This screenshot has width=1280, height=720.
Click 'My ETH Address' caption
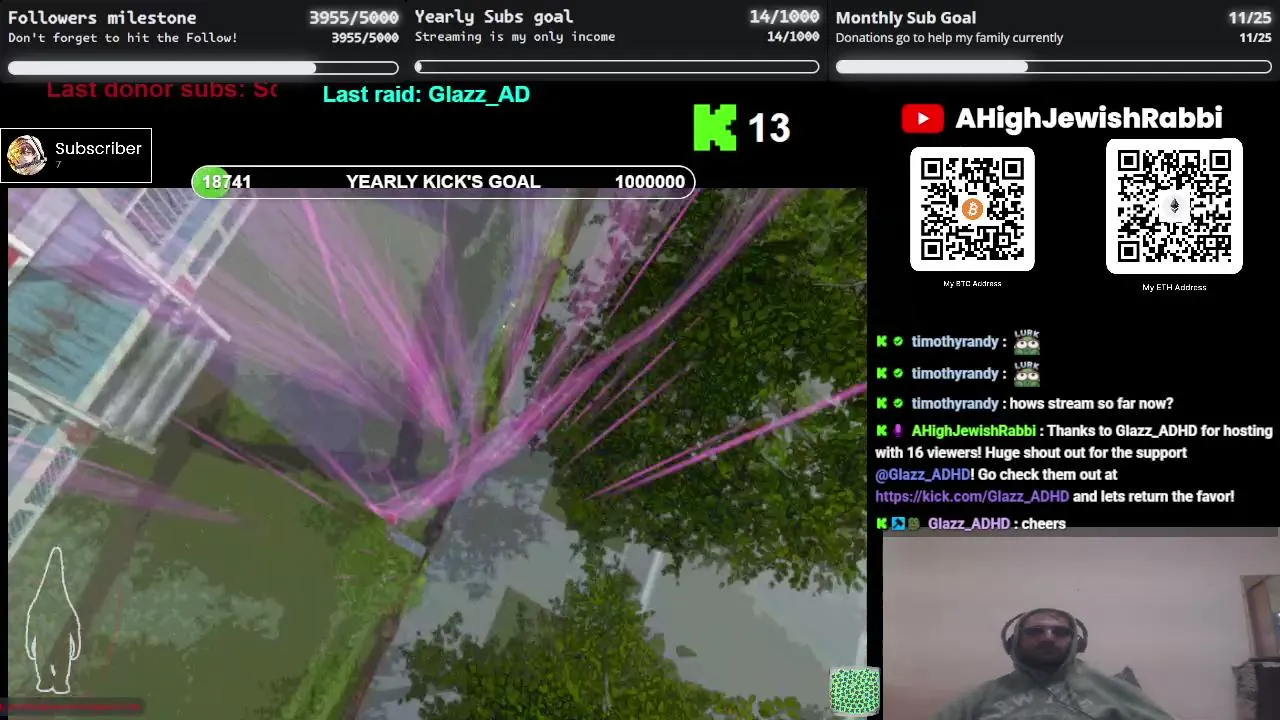[x=1174, y=288]
